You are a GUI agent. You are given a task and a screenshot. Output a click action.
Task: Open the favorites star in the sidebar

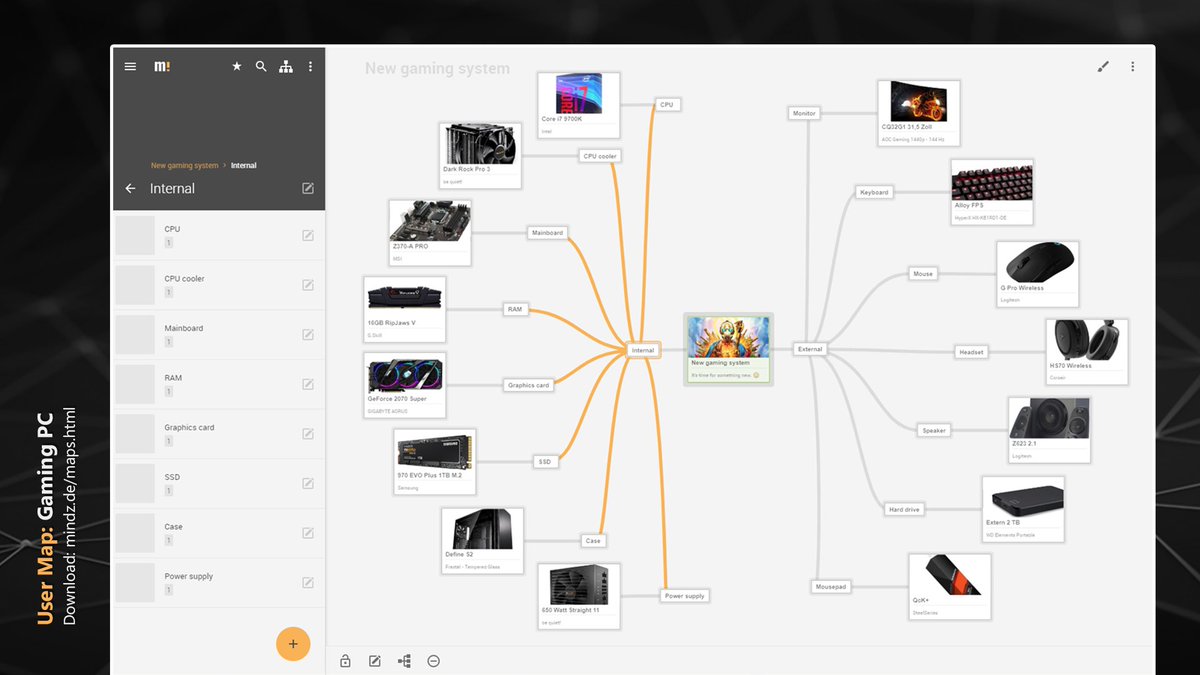(237, 66)
